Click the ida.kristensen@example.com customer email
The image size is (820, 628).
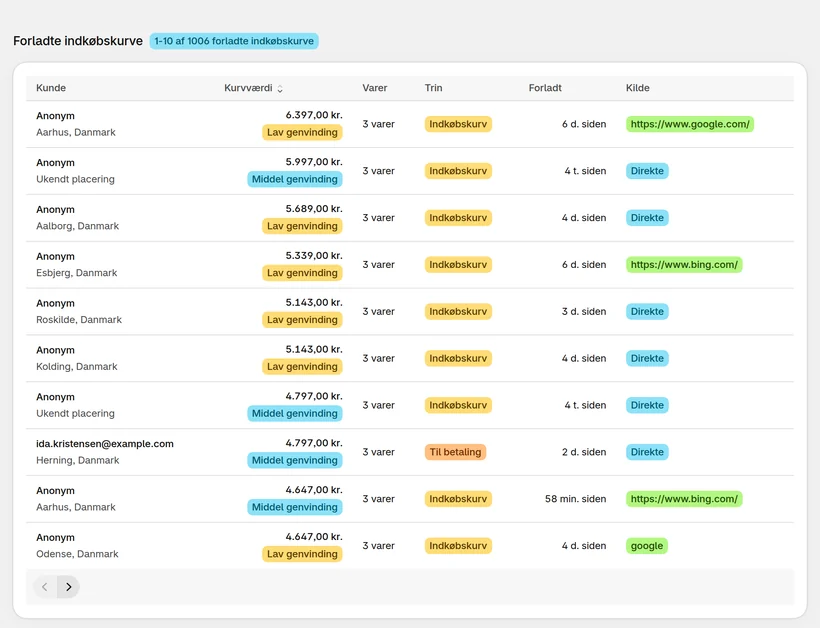(105, 443)
